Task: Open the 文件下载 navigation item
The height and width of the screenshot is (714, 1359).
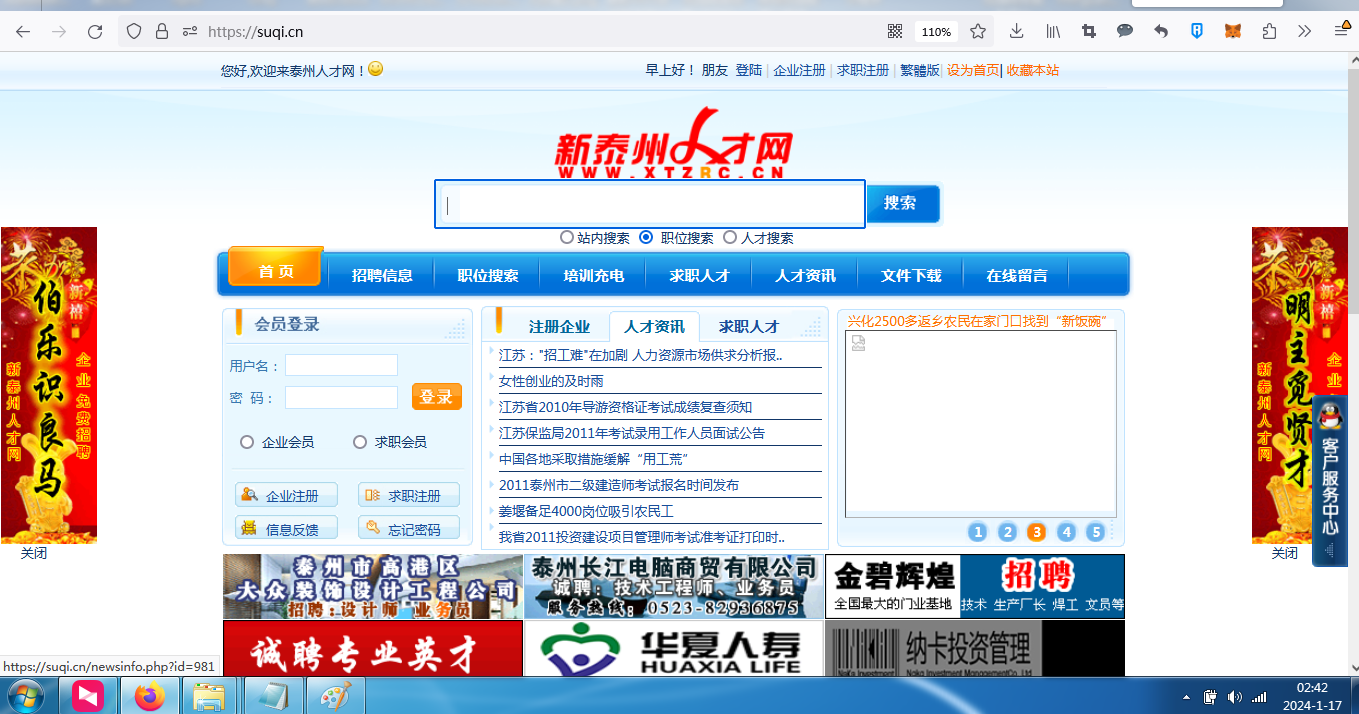Action: [x=911, y=276]
